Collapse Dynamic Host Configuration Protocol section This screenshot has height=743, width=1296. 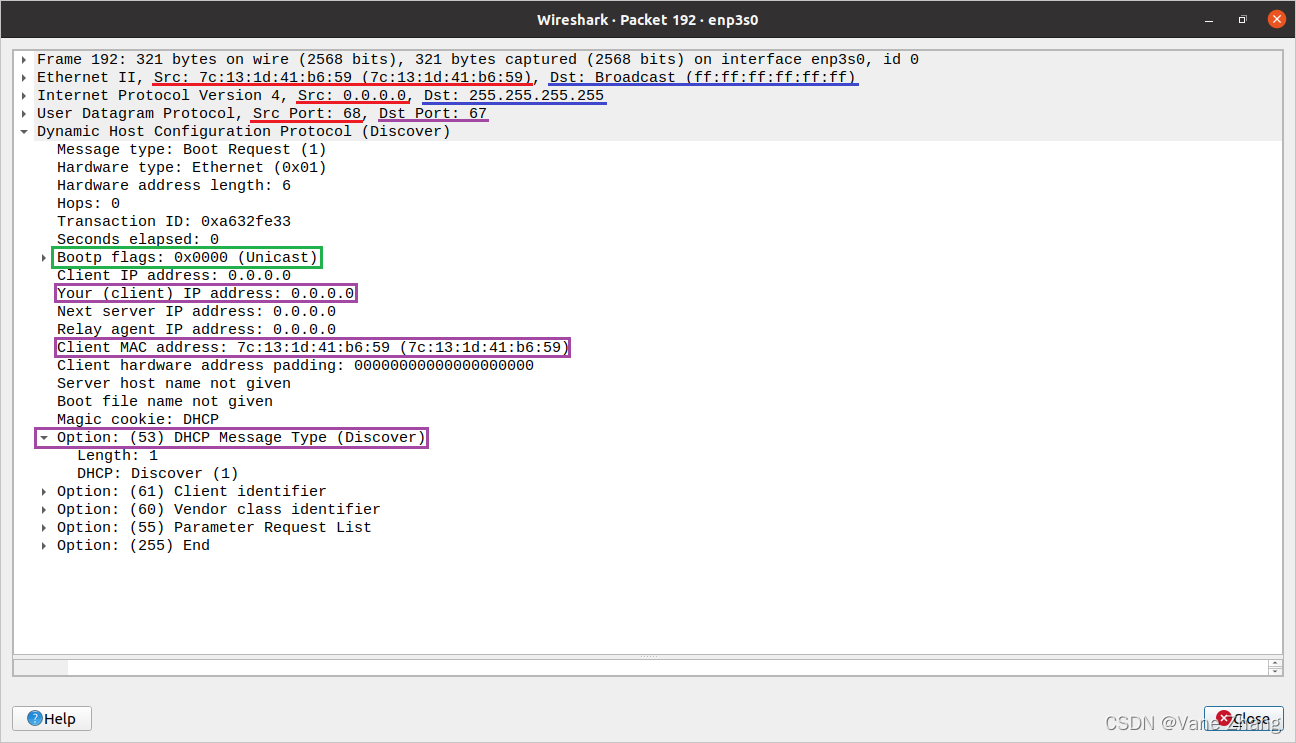click(24, 132)
